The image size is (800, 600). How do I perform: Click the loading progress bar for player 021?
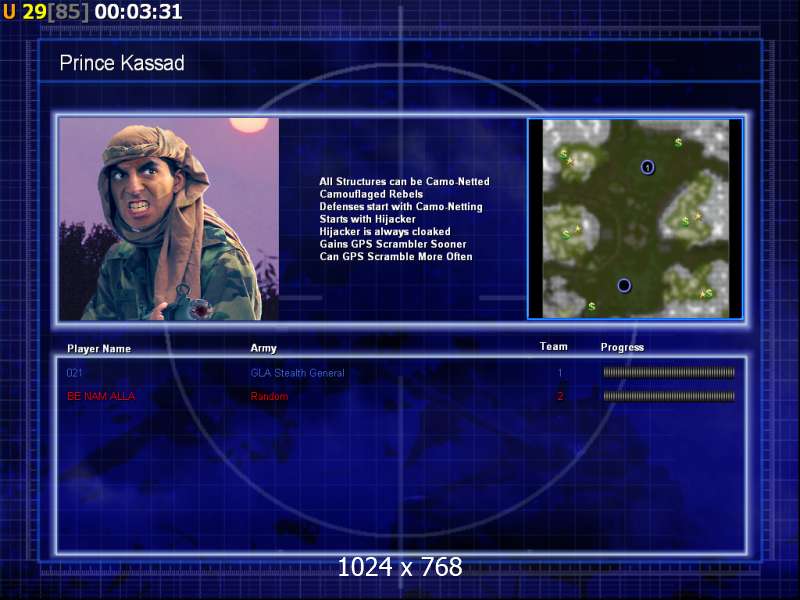tap(669, 372)
